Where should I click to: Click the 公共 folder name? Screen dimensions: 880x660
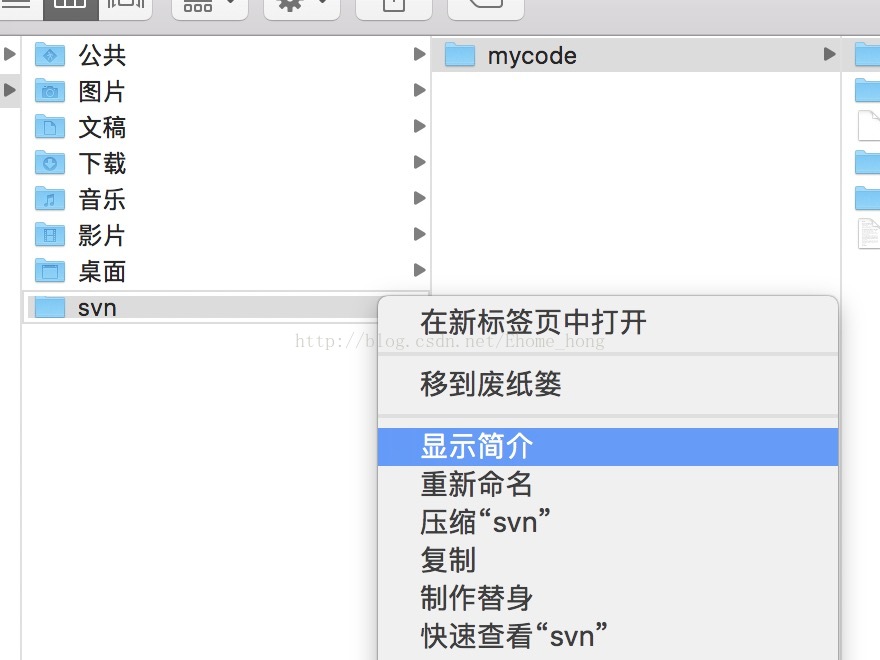(102, 55)
